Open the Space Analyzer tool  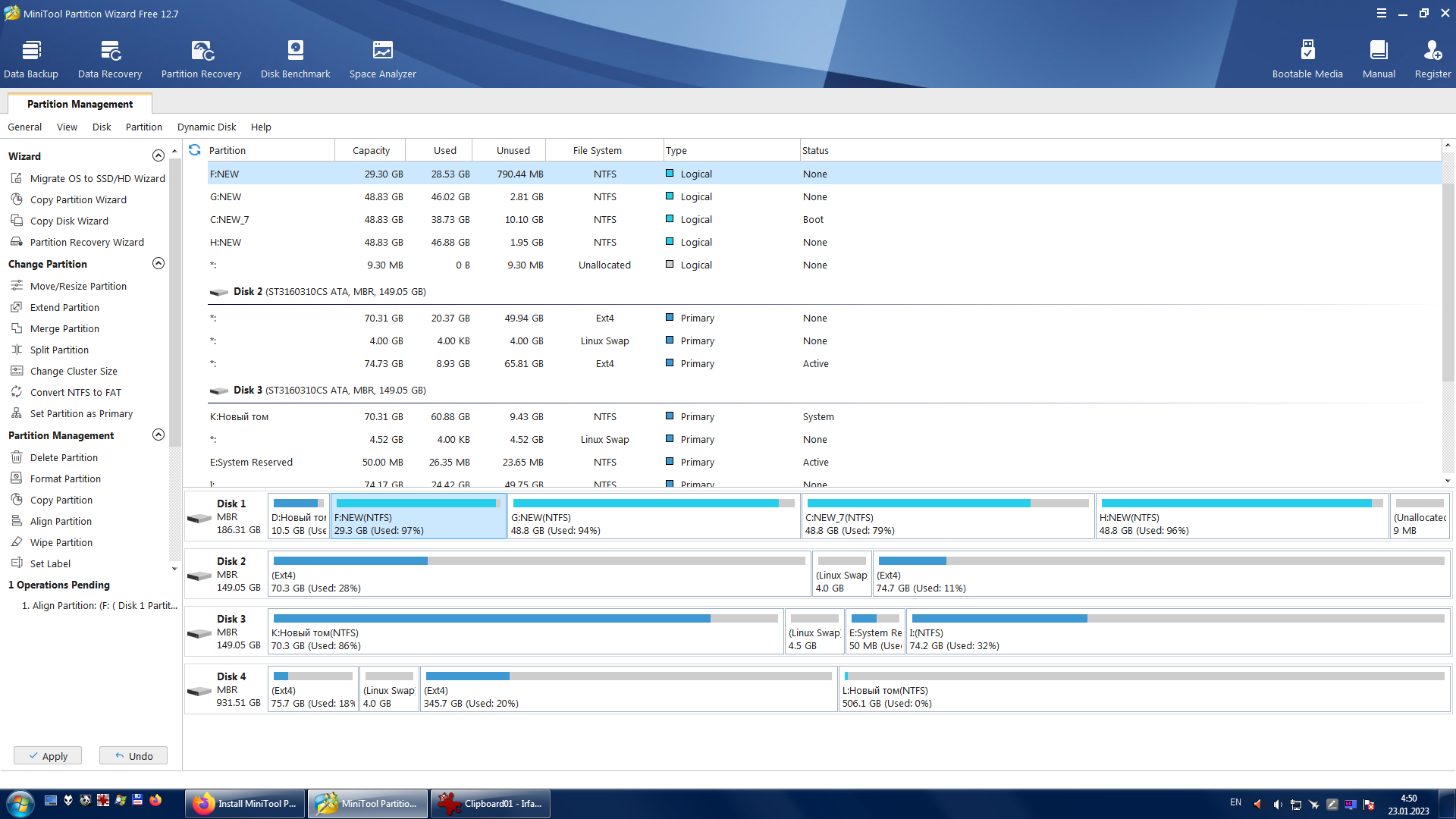[383, 59]
